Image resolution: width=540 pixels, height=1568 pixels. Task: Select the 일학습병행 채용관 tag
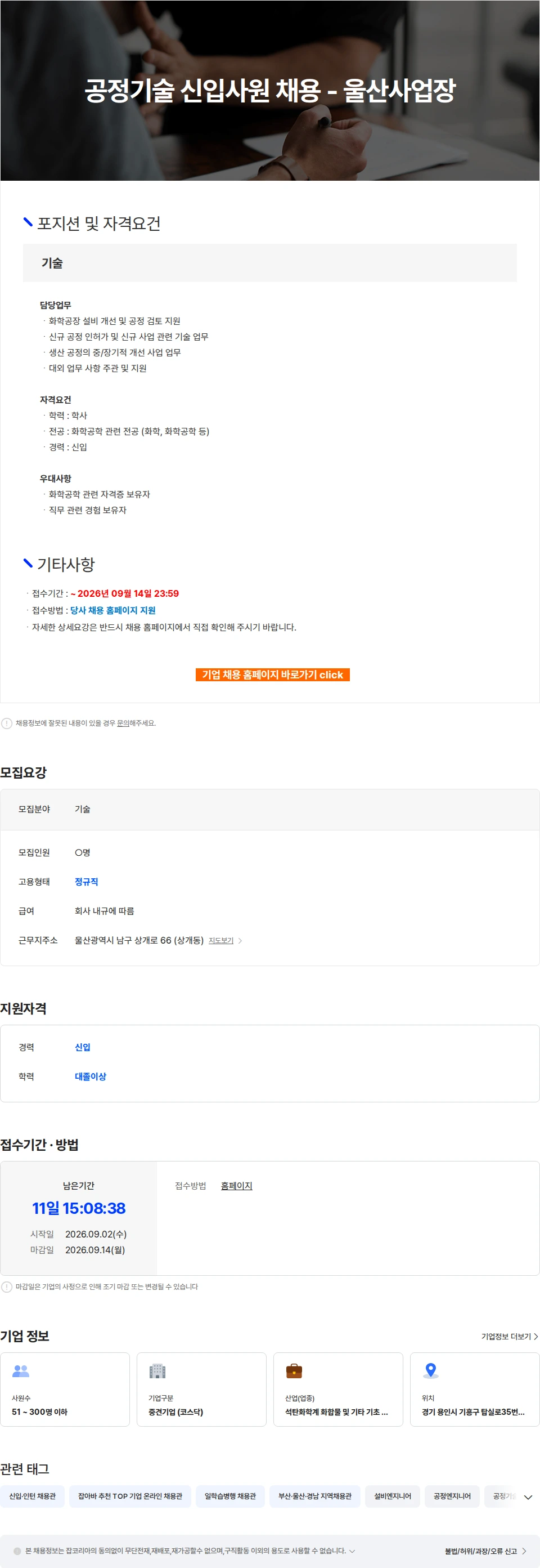[x=230, y=1496]
